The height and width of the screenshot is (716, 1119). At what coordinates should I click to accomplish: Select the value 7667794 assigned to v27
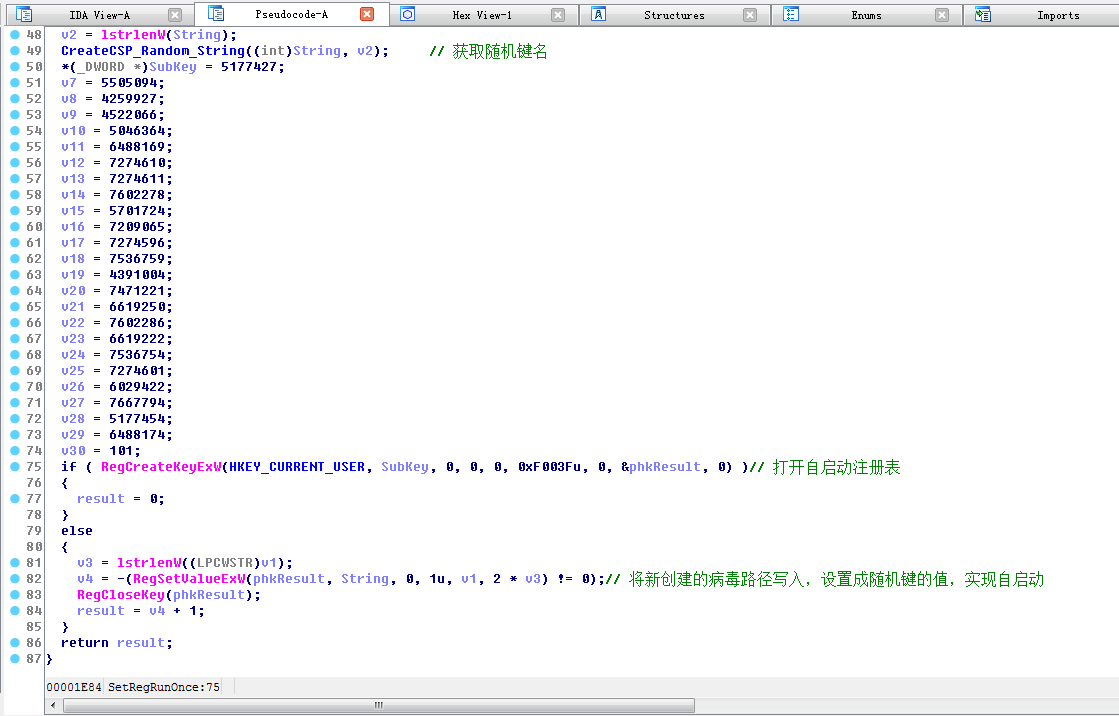[137, 403]
